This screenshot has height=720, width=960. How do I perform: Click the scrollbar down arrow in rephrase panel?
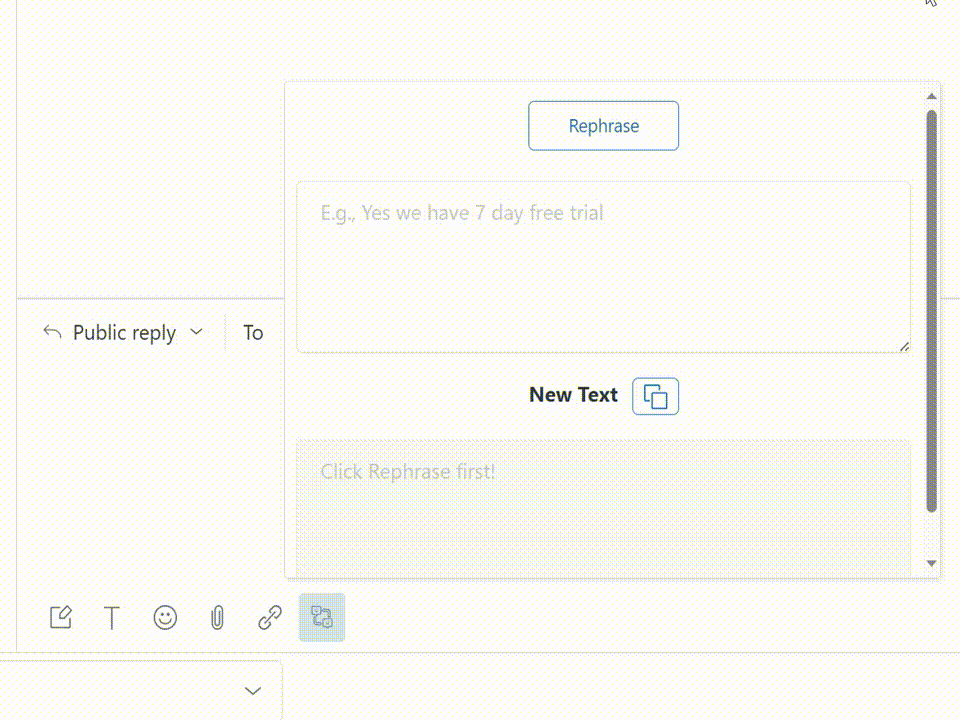(931, 563)
